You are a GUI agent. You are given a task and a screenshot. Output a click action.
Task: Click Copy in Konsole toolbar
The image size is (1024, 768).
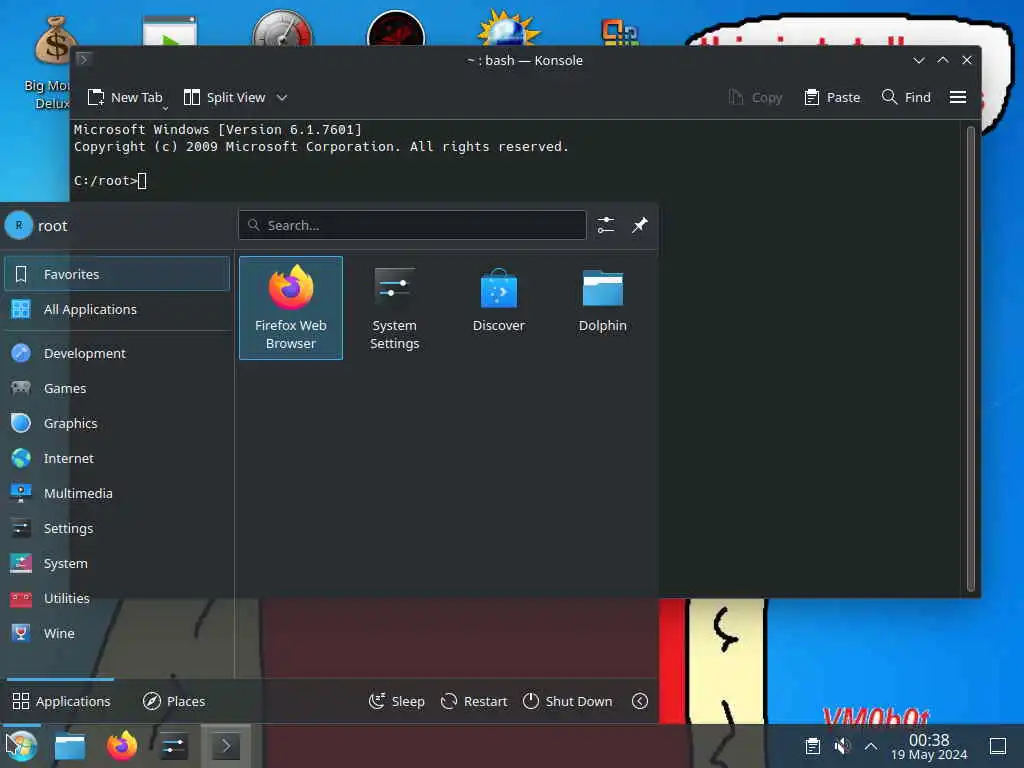point(755,97)
